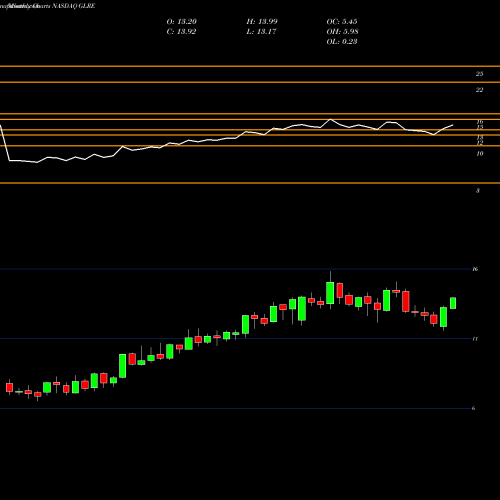Select the close value C: 13.92

(181, 32)
